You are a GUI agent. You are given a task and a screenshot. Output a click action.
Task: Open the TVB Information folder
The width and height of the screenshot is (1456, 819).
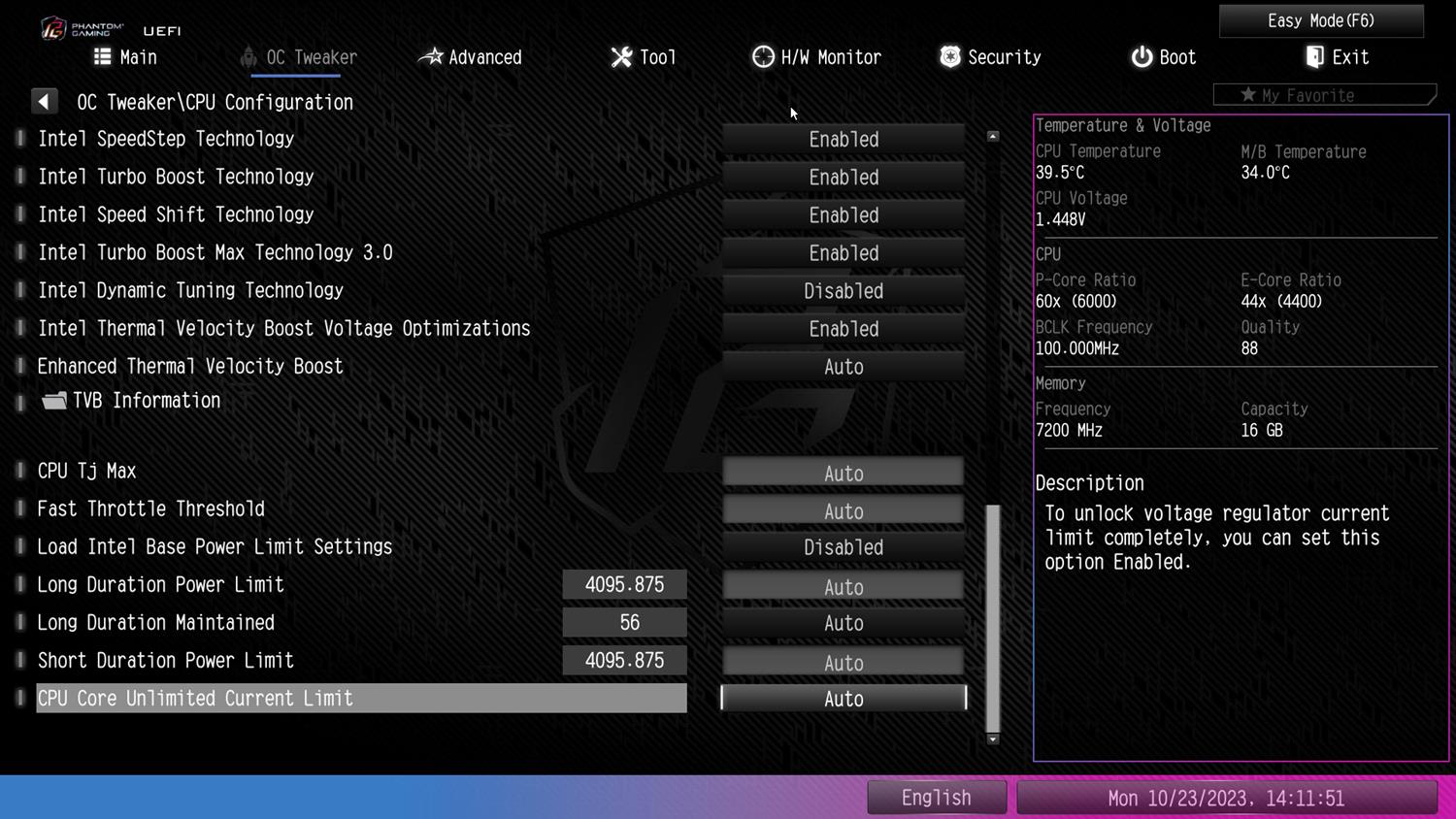(x=54, y=401)
